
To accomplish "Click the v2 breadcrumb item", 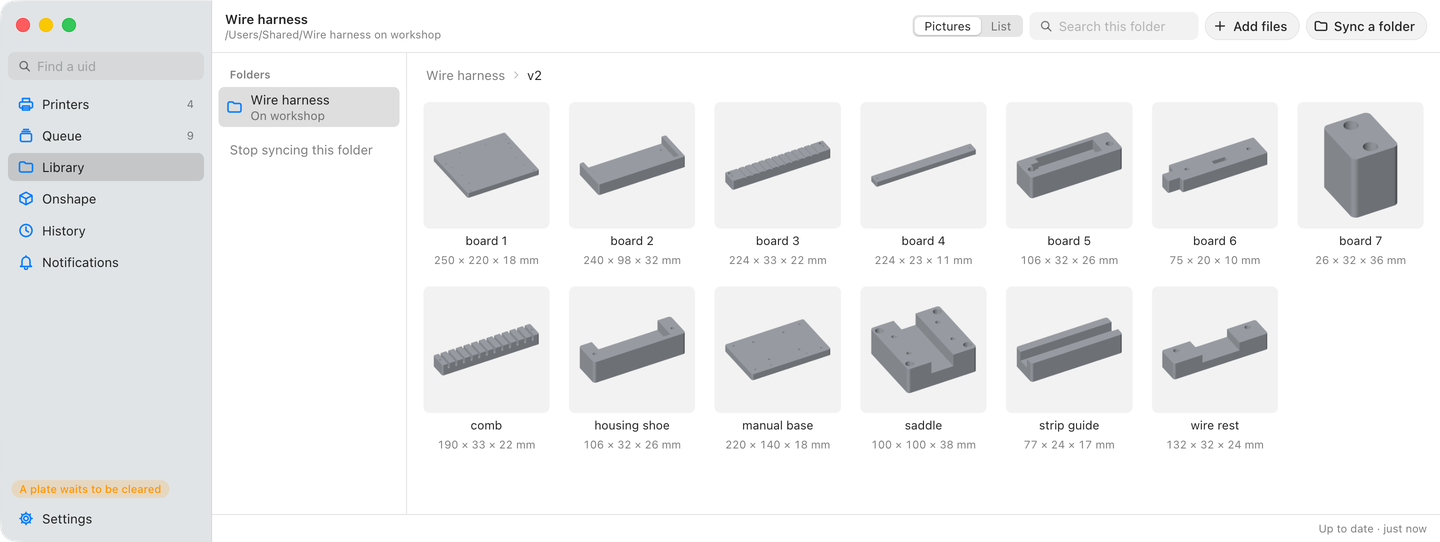I will tap(534, 75).
